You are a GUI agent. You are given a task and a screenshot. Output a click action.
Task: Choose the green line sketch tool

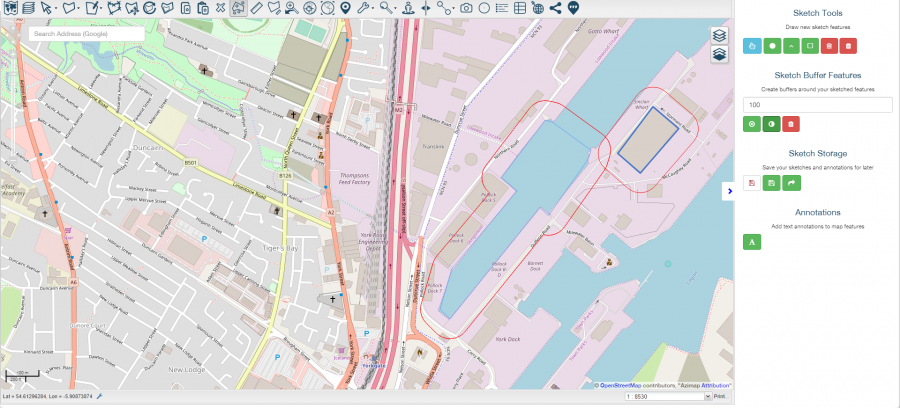tap(791, 46)
